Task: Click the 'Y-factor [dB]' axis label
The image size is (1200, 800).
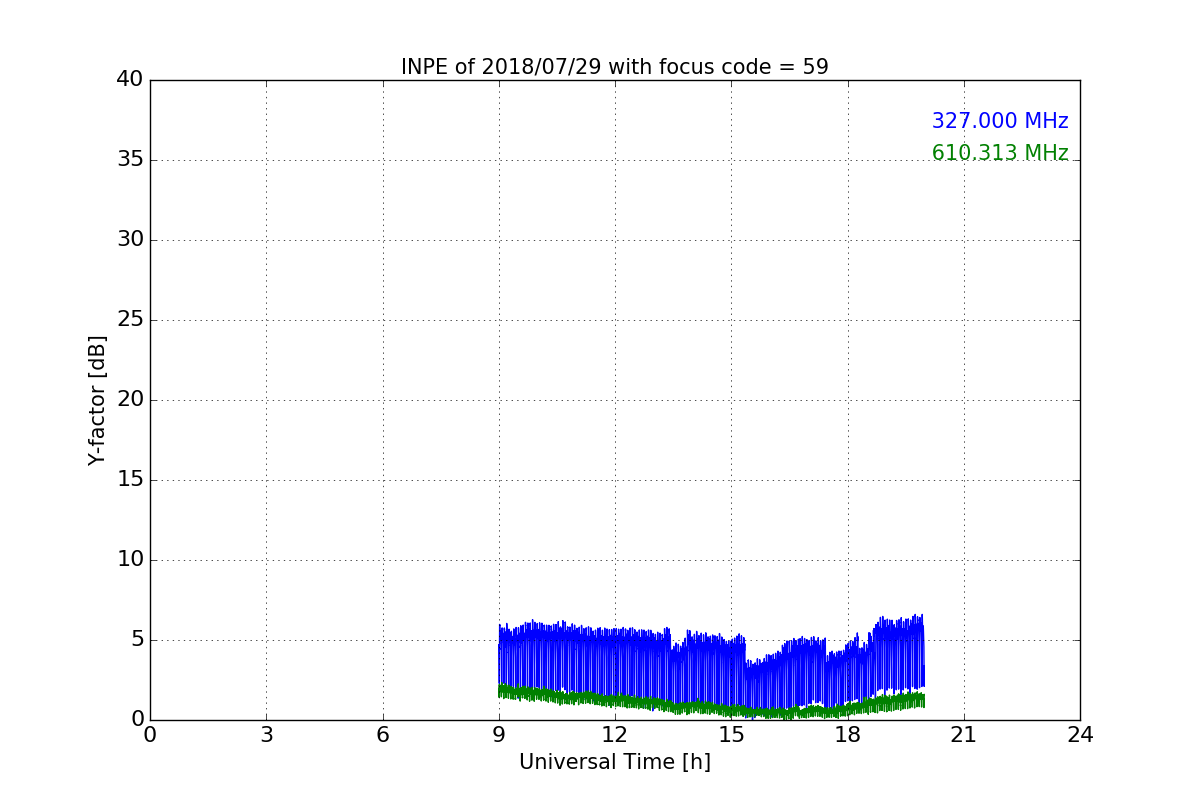Action: (97, 400)
